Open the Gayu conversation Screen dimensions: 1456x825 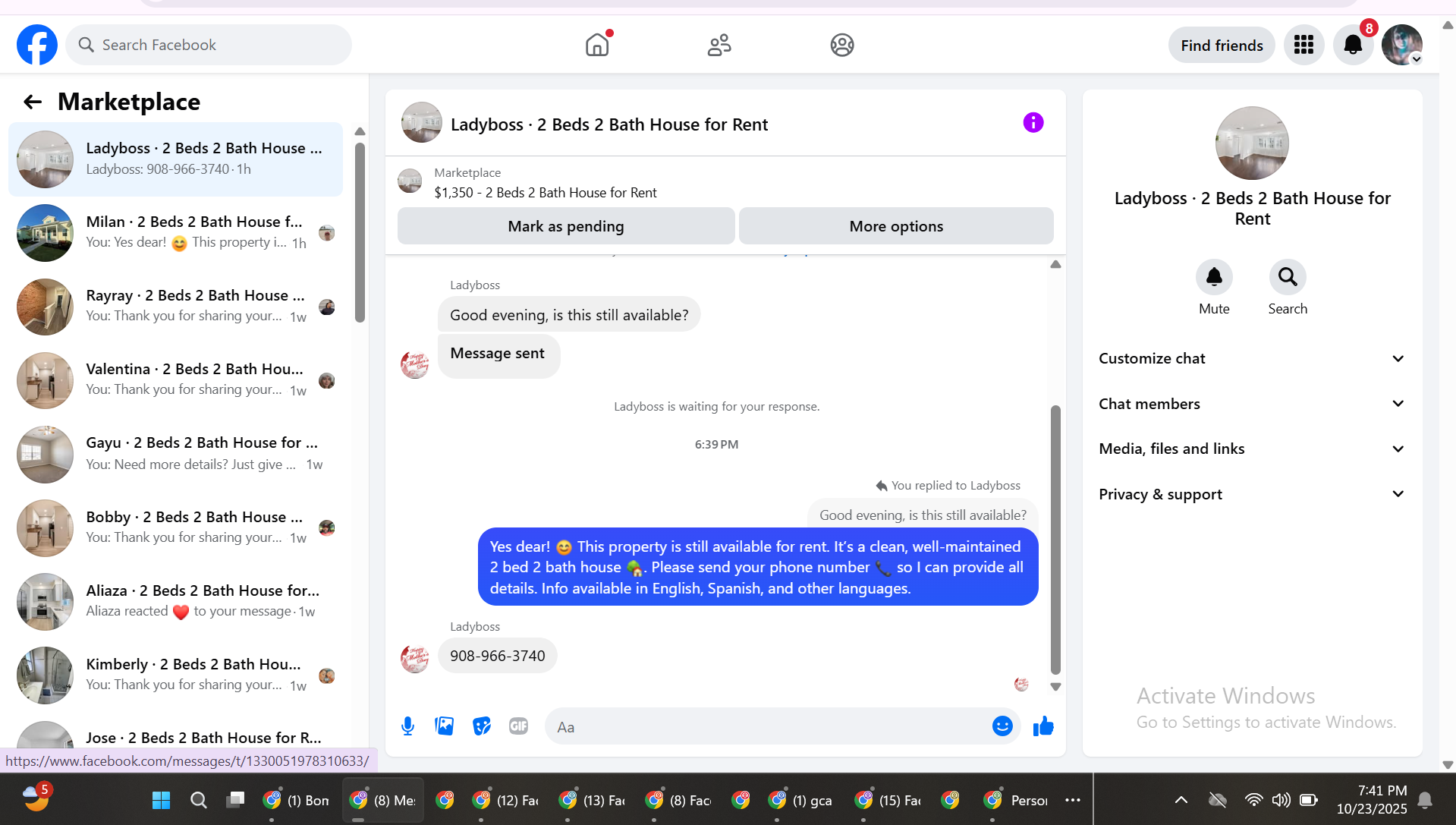coord(175,454)
